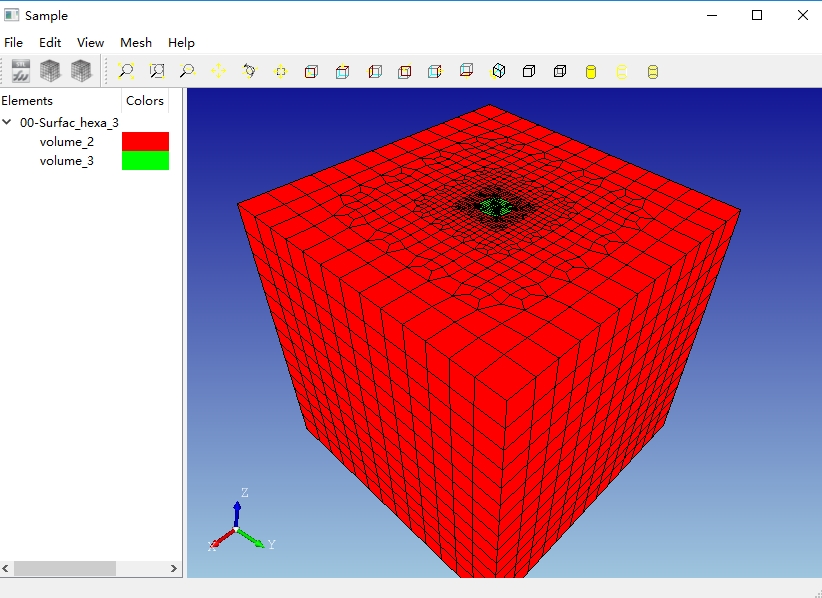The height and width of the screenshot is (598, 822).
Task: Collapse the 00-Surfac_hexa_3 tree node
Action: 8,122
